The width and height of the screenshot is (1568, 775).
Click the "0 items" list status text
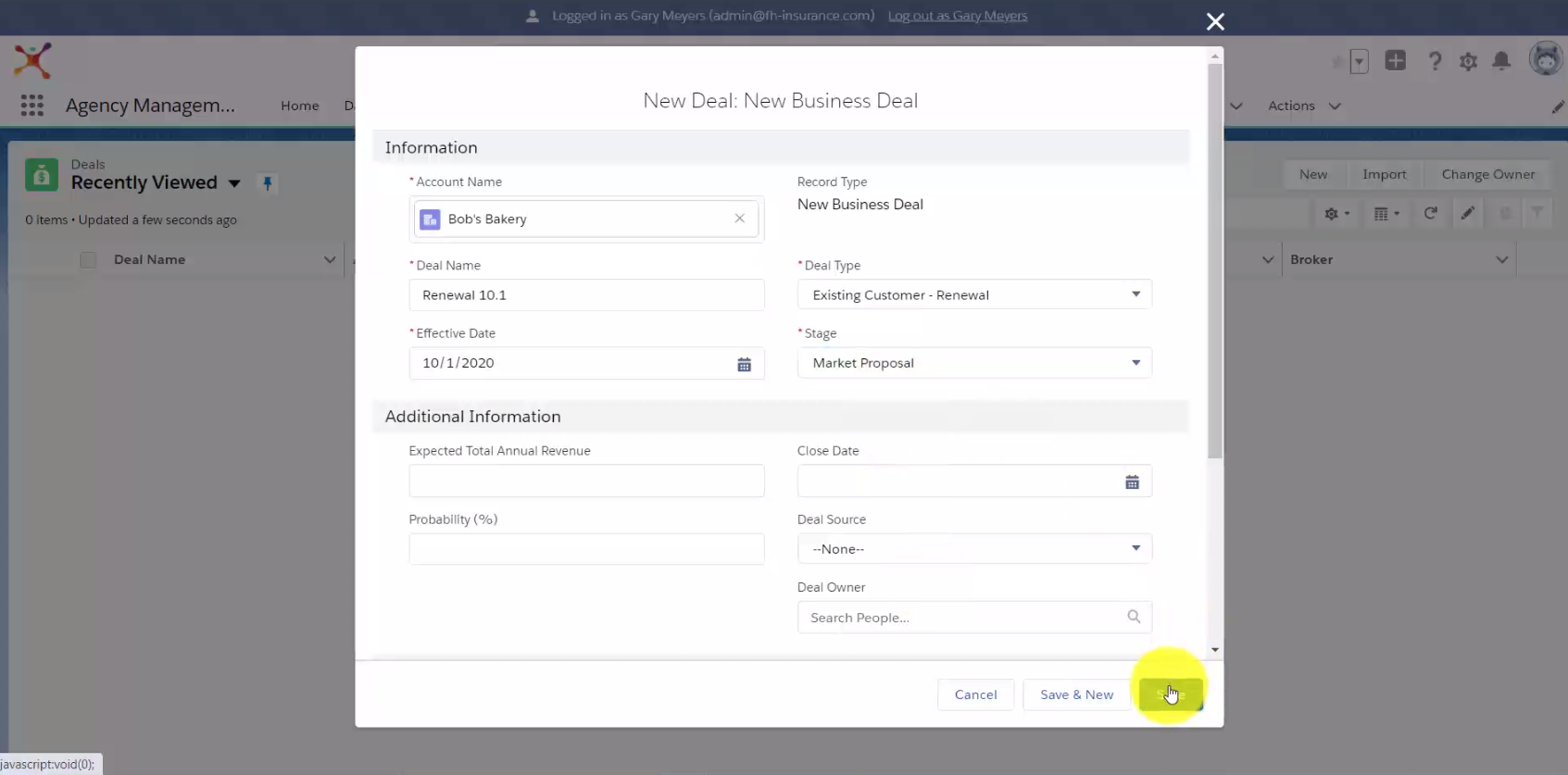pyautogui.click(x=46, y=220)
